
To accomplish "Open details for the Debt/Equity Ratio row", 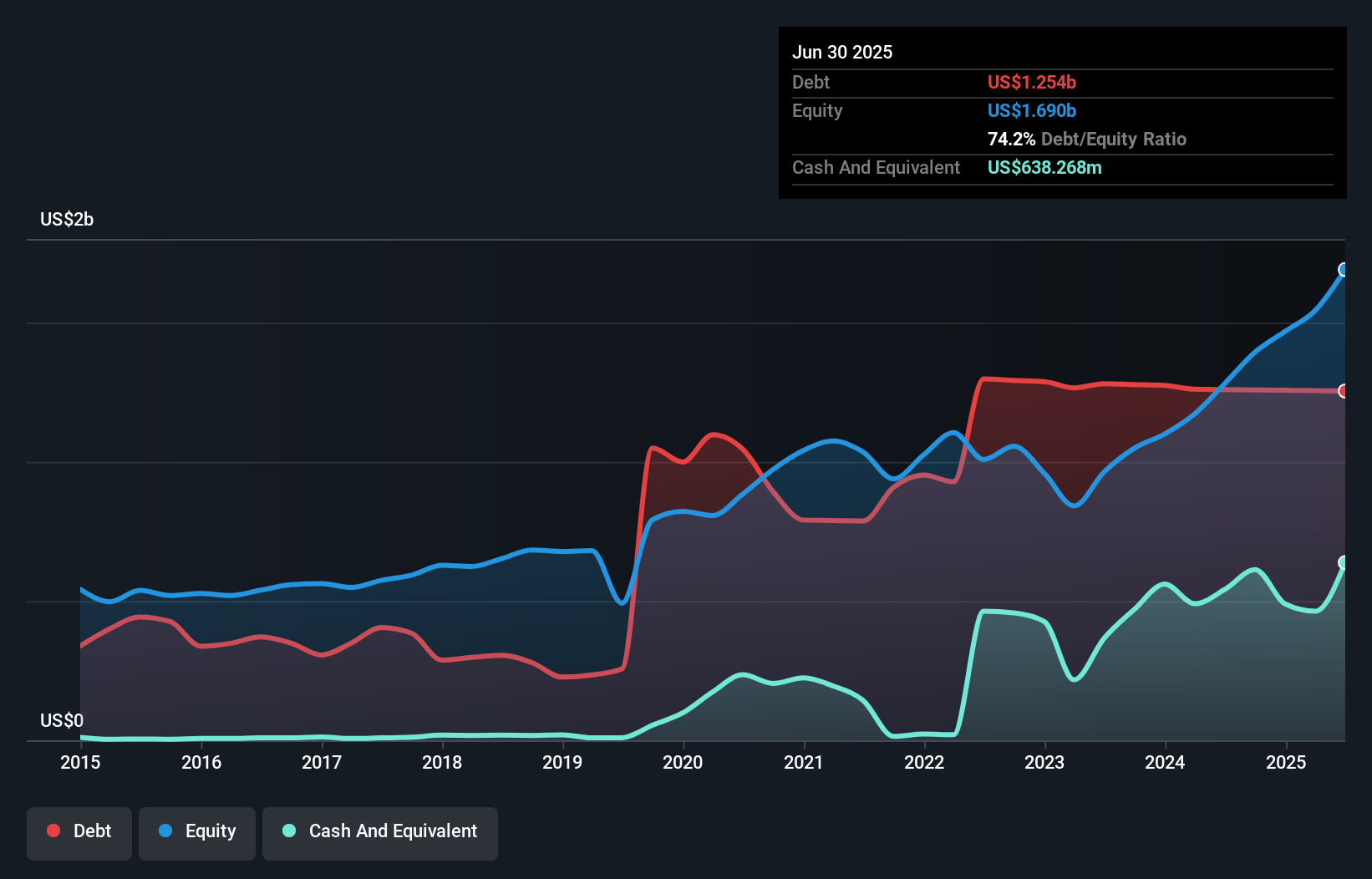I will (x=1087, y=139).
